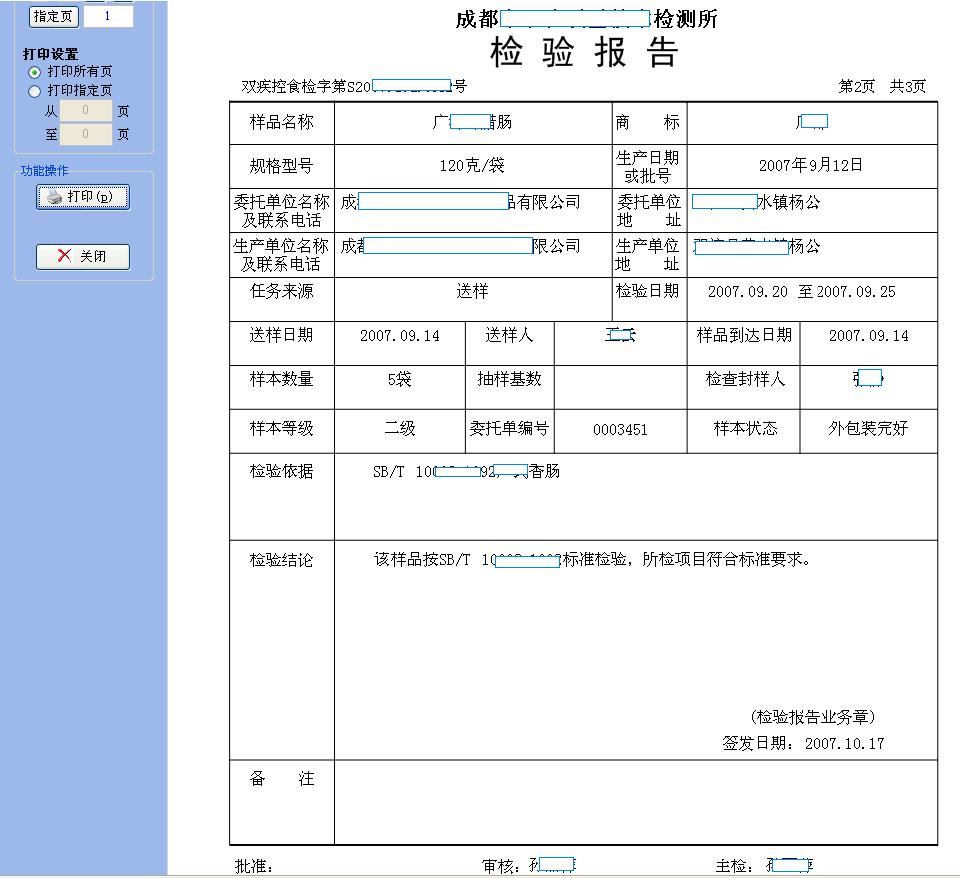
Task: Click the 审核: reviewer label
Action: tap(500, 866)
